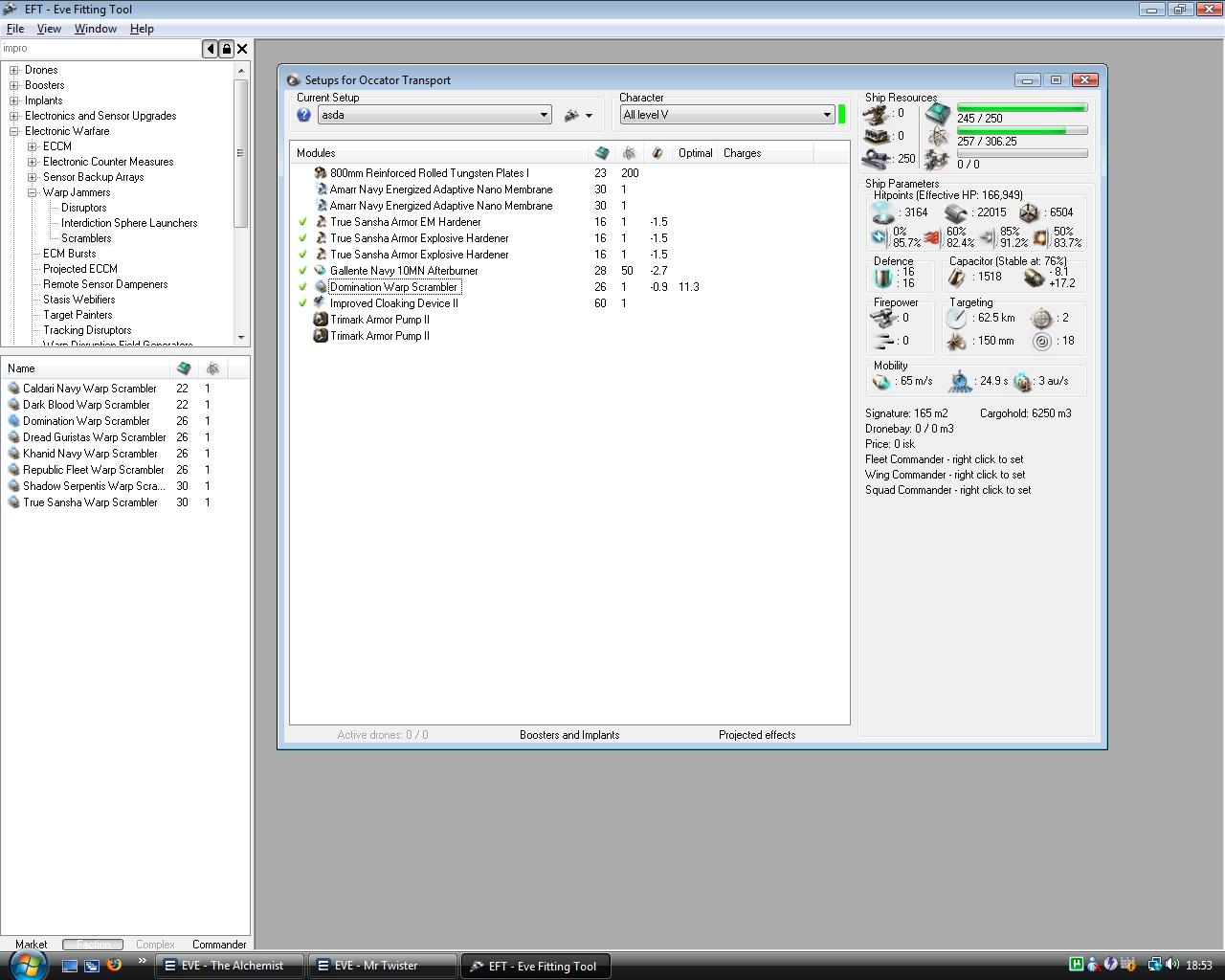Click the scan resolution icon showing 150 mm
Viewport: 1225px width, 980px height.
(956, 341)
